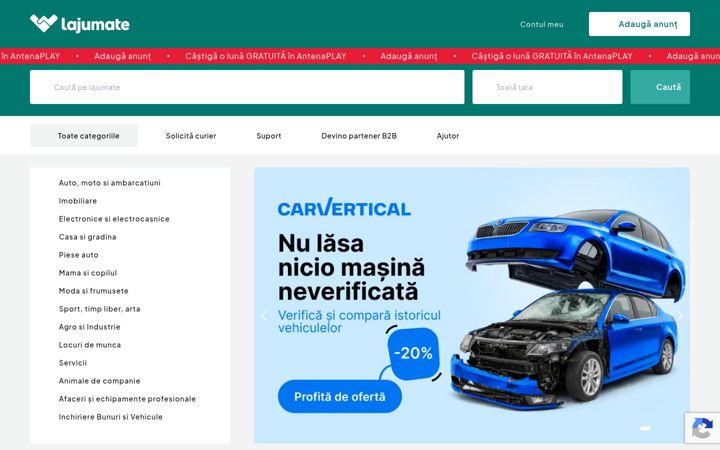
Task: Go to Devino partener B2B
Action: pyautogui.click(x=359, y=136)
